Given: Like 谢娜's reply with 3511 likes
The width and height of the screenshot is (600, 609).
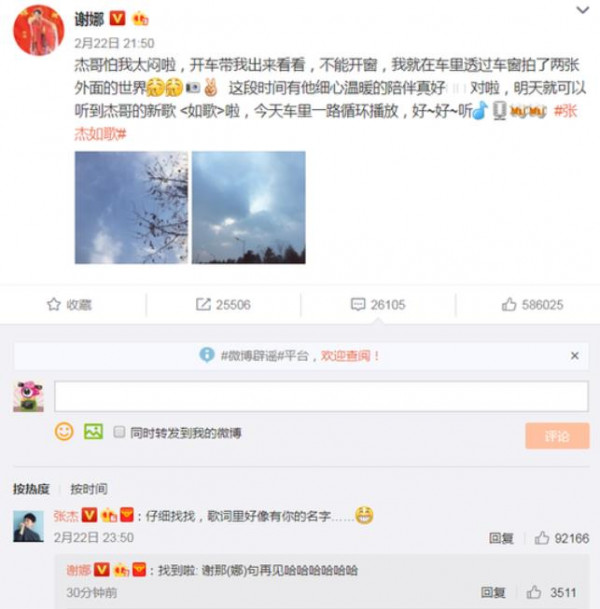Looking at the screenshot, I should 534,592.
